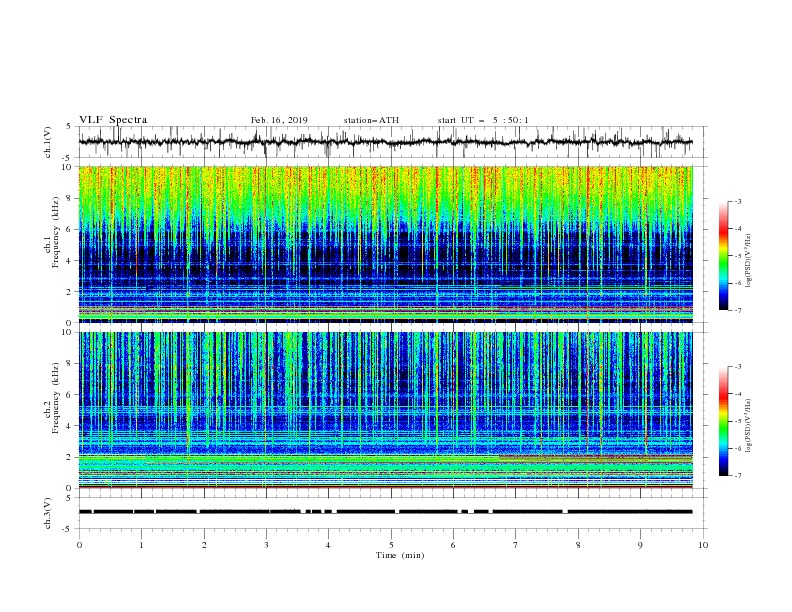Select the "Feb. 16, 2019" date text

[x=279, y=120]
